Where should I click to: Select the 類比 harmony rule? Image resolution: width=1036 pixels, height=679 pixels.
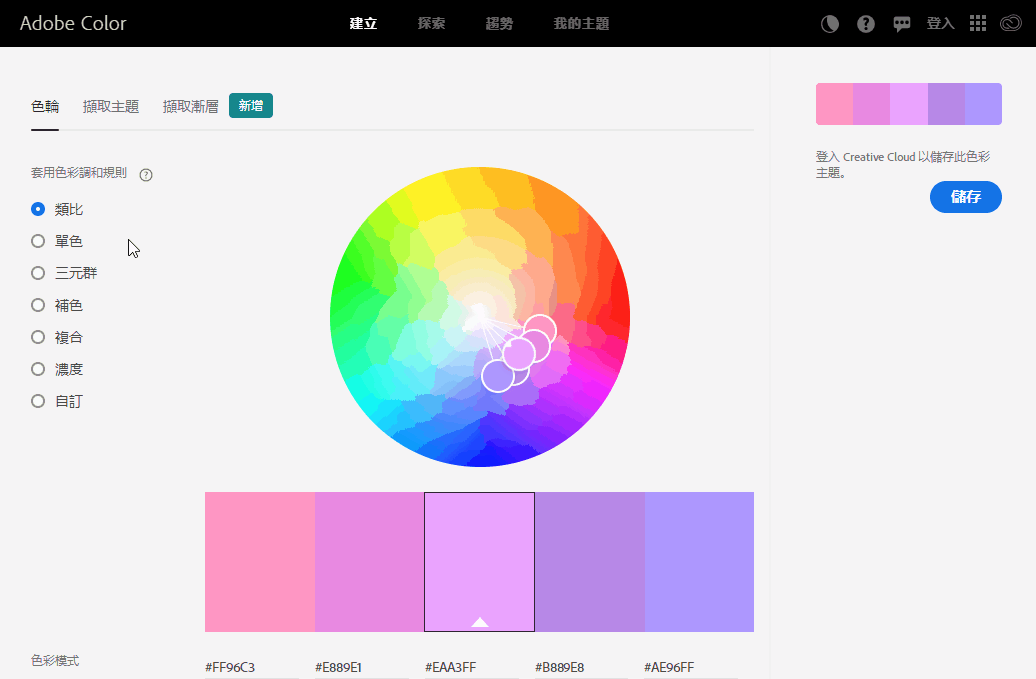(38, 209)
